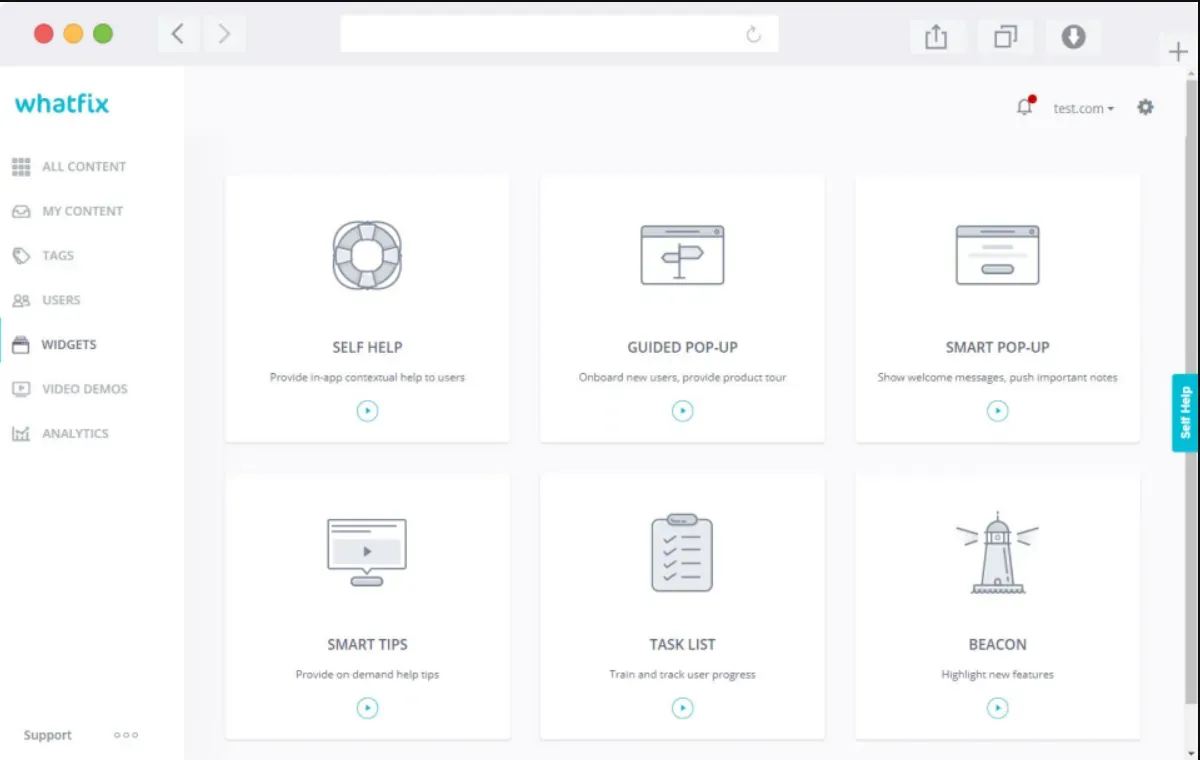Click the SMART POP-UP card title
Screen dimensions: 1200x760
coord(997,347)
